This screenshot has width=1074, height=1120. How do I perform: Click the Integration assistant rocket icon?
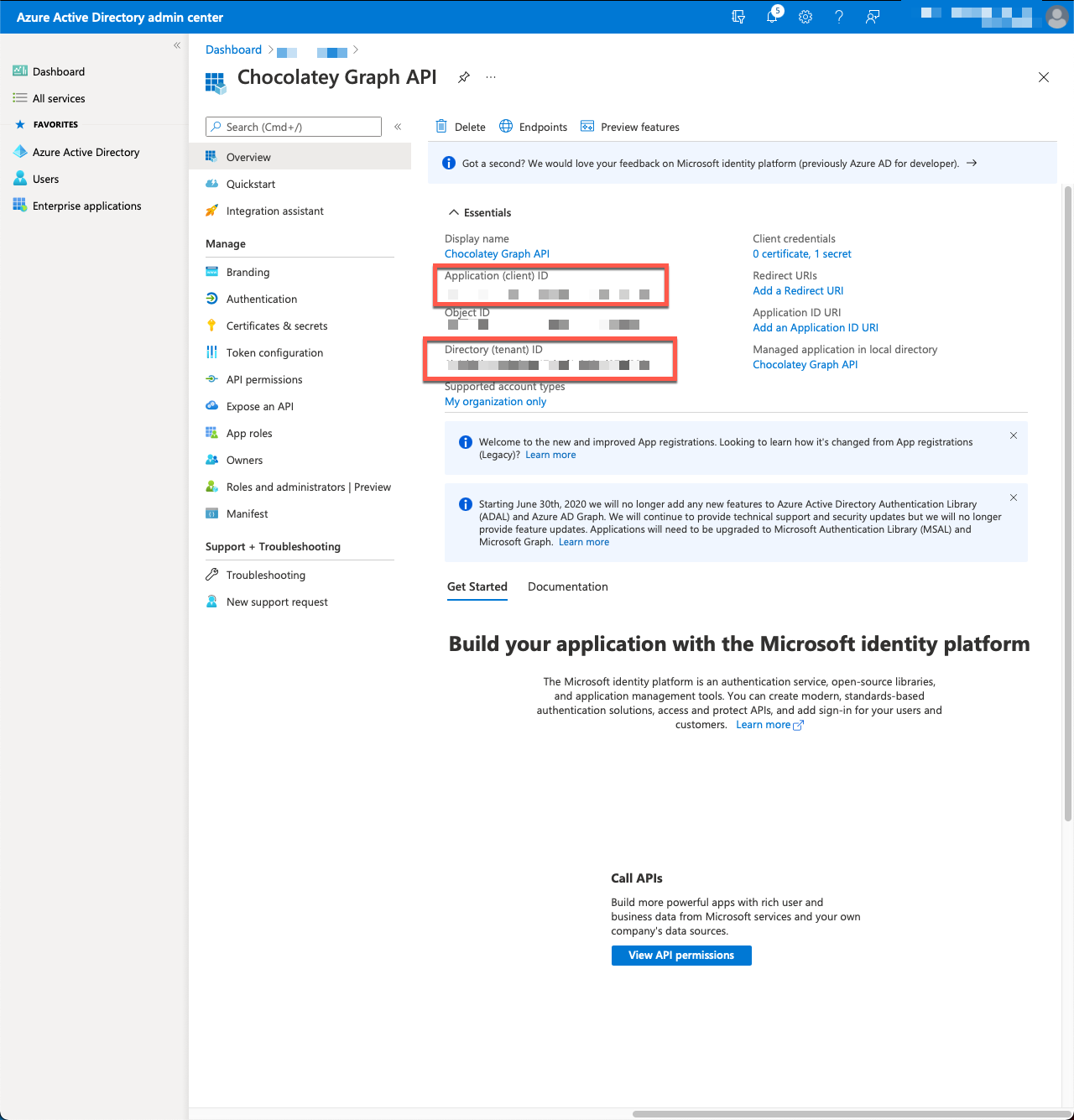(x=211, y=211)
